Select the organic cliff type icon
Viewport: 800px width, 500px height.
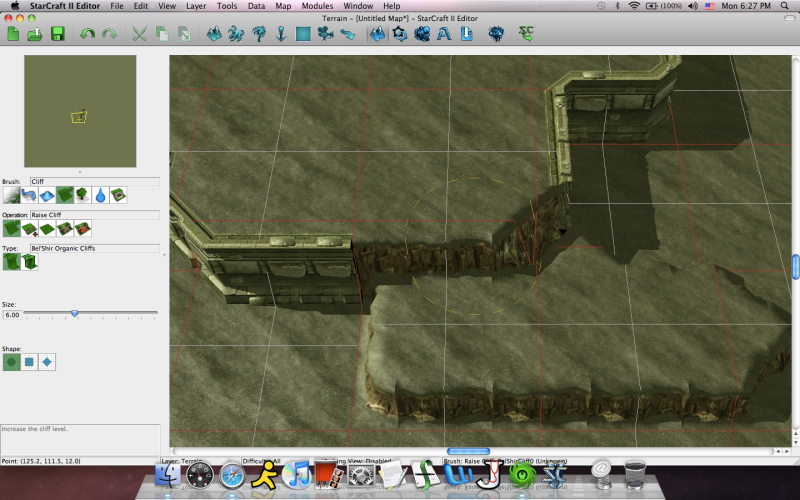pos(11,262)
